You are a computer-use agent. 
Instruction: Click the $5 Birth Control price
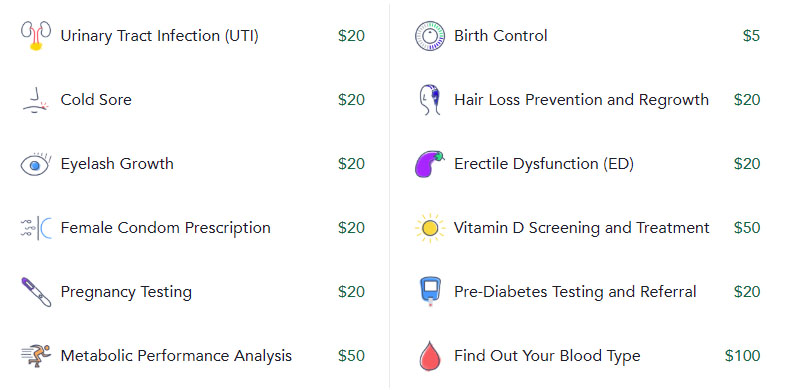[x=751, y=36]
